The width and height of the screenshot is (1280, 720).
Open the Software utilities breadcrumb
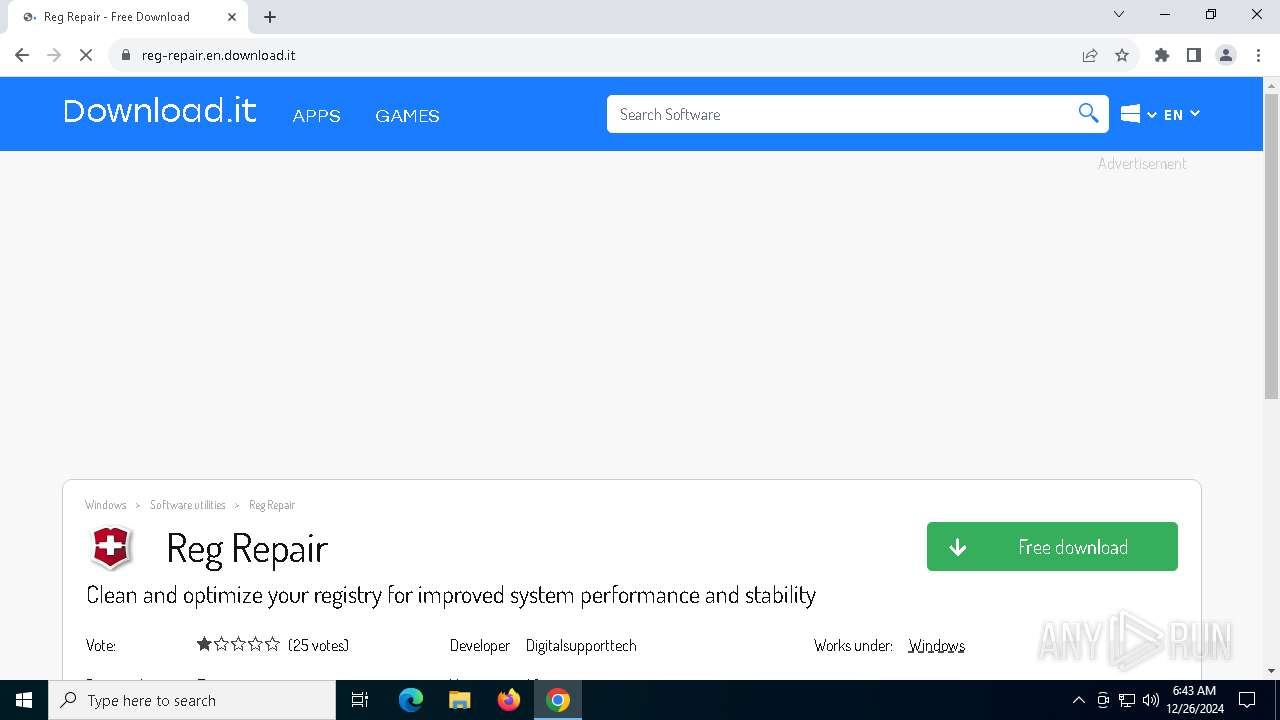[188, 505]
